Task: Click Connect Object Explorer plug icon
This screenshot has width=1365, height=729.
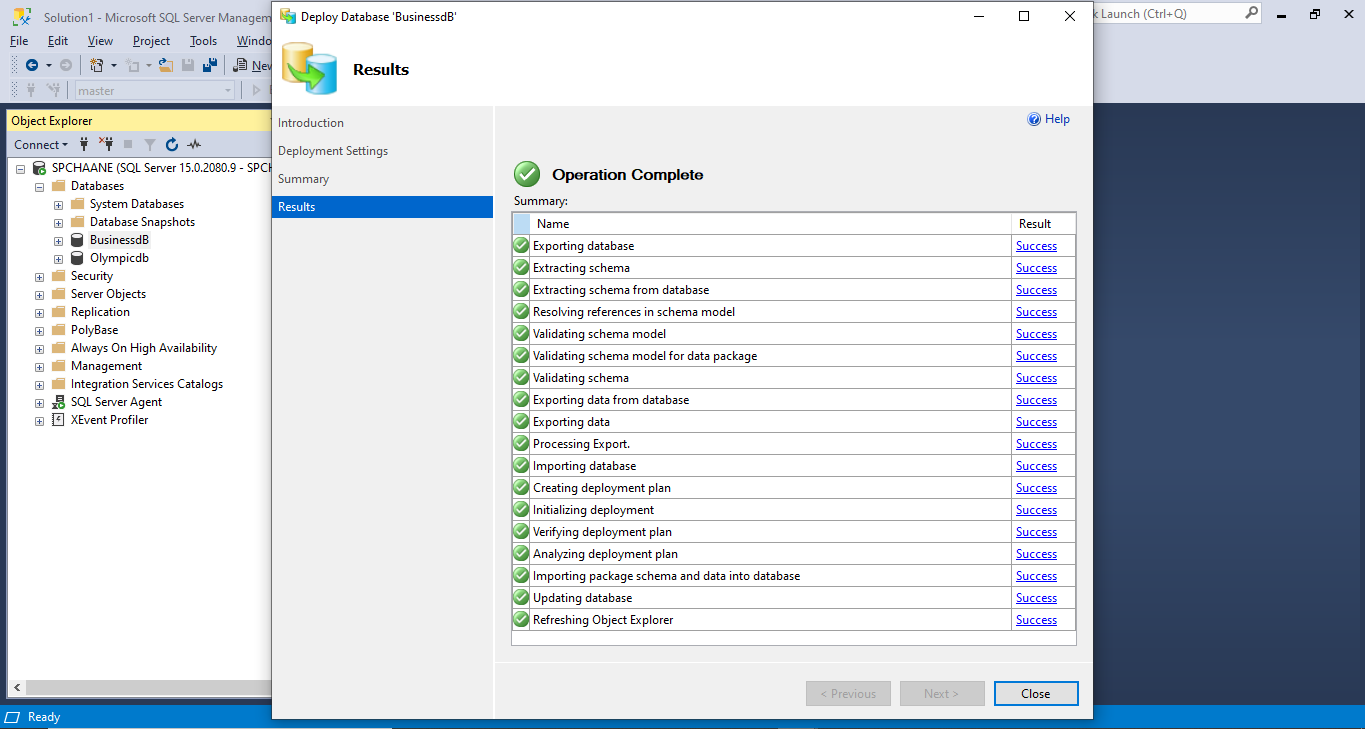Action: [84, 145]
